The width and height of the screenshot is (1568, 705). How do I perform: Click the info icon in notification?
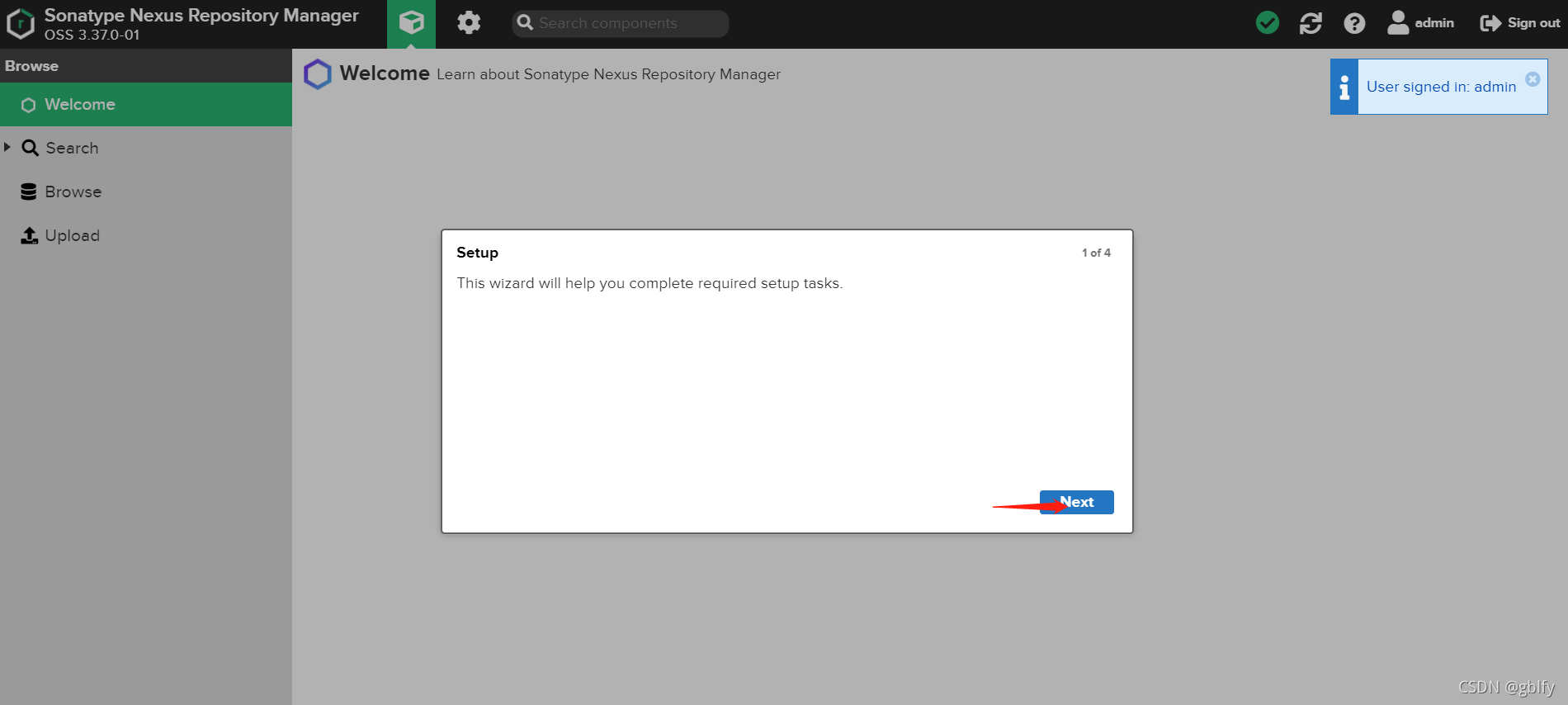point(1344,87)
